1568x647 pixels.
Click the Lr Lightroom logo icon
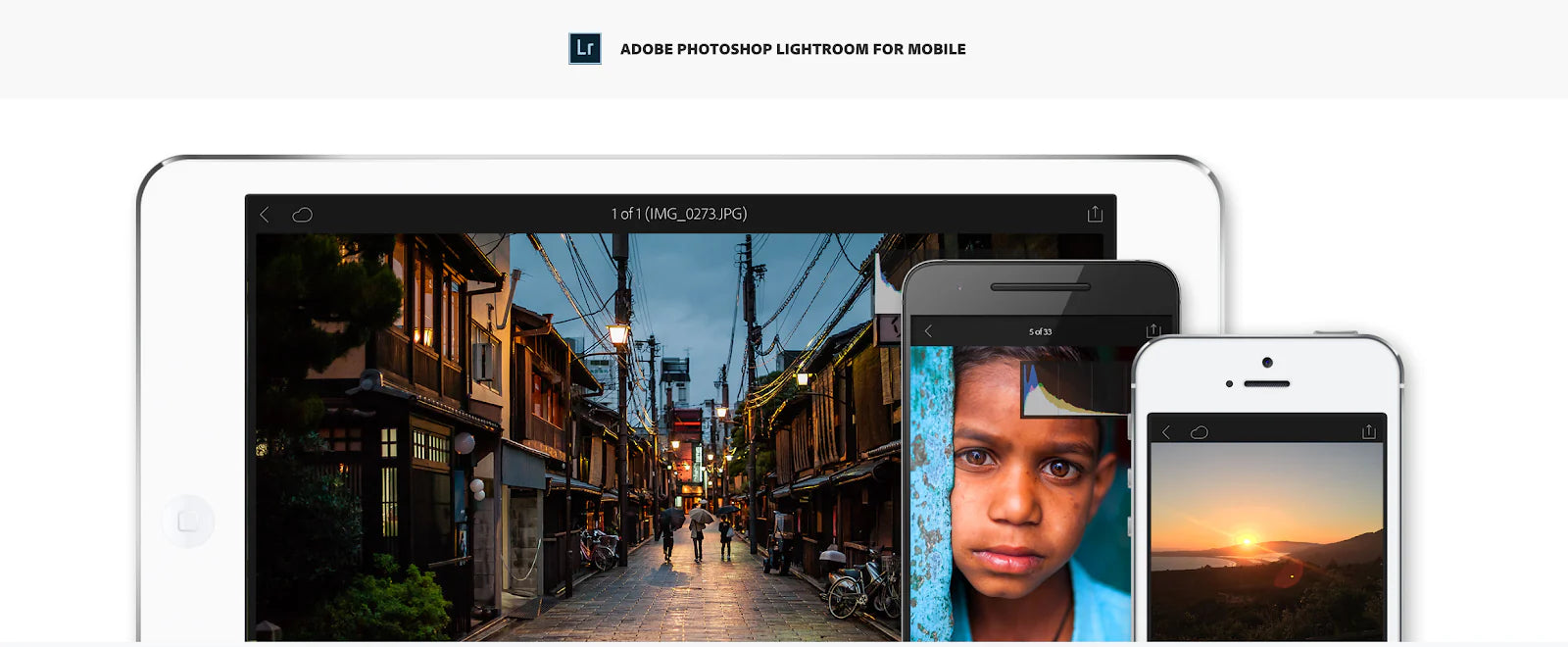(x=585, y=48)
